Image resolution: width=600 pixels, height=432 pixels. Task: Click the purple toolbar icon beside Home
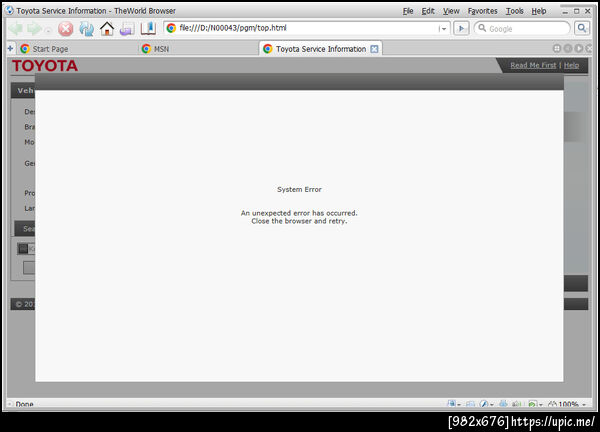click(127, 29)
